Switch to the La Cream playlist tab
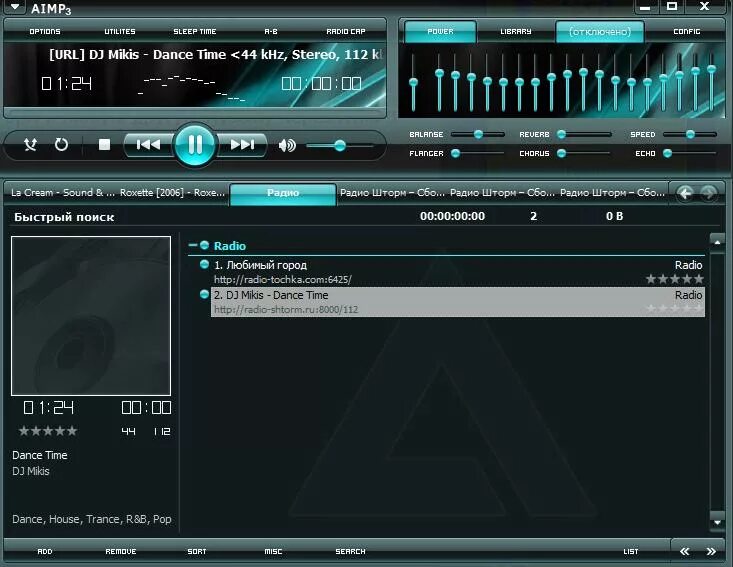 click(x=63, y=193)
